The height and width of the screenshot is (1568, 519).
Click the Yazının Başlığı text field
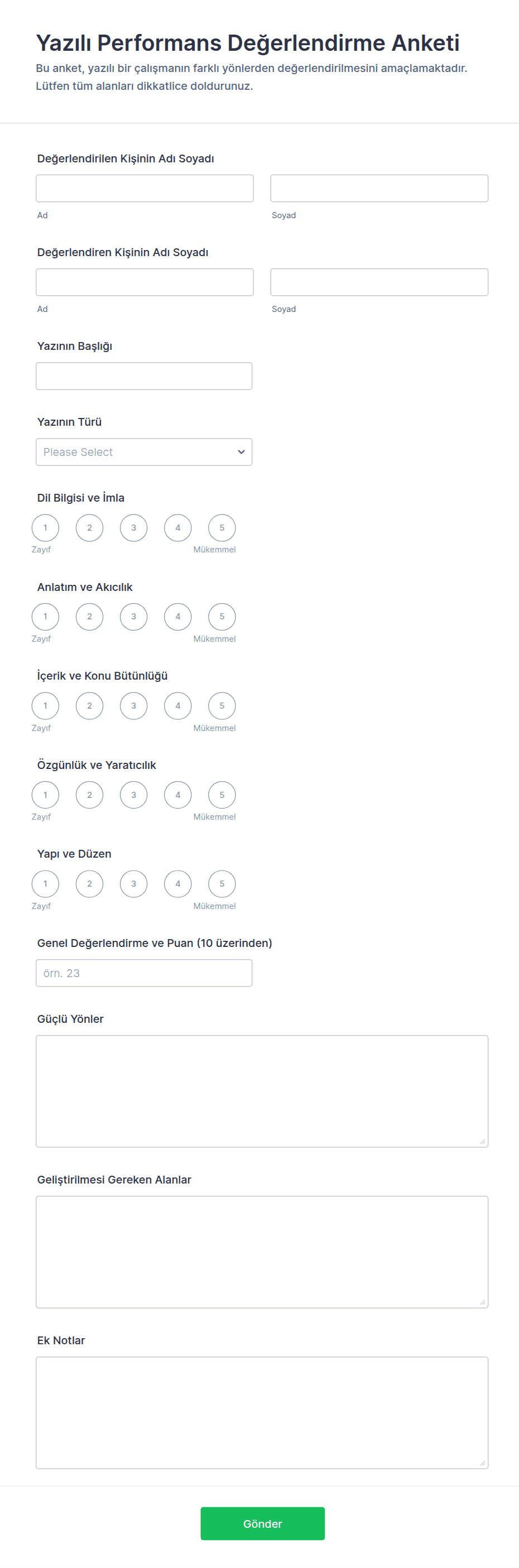143,376
